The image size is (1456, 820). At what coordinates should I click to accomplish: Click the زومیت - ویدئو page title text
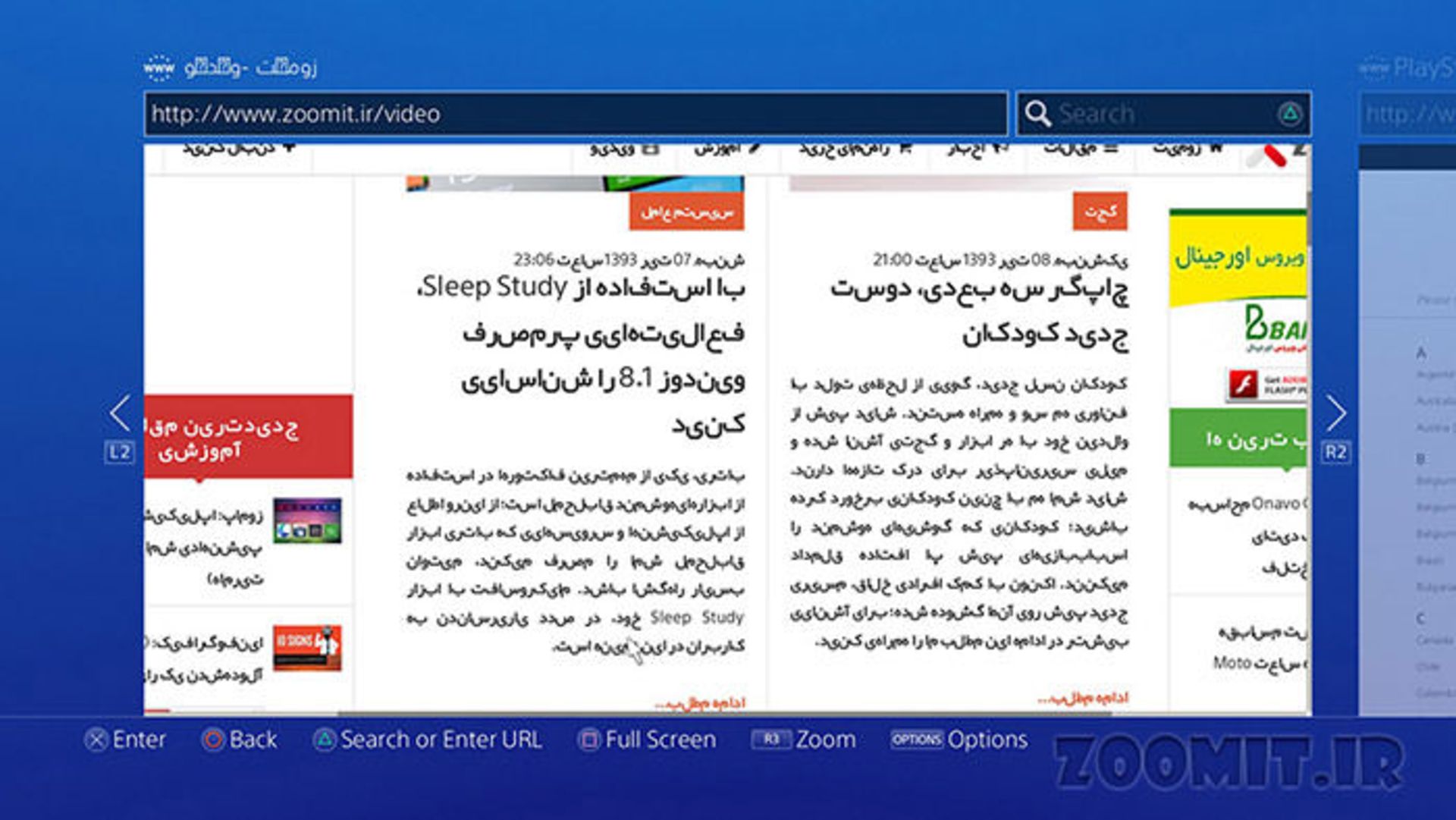(250, 67)
